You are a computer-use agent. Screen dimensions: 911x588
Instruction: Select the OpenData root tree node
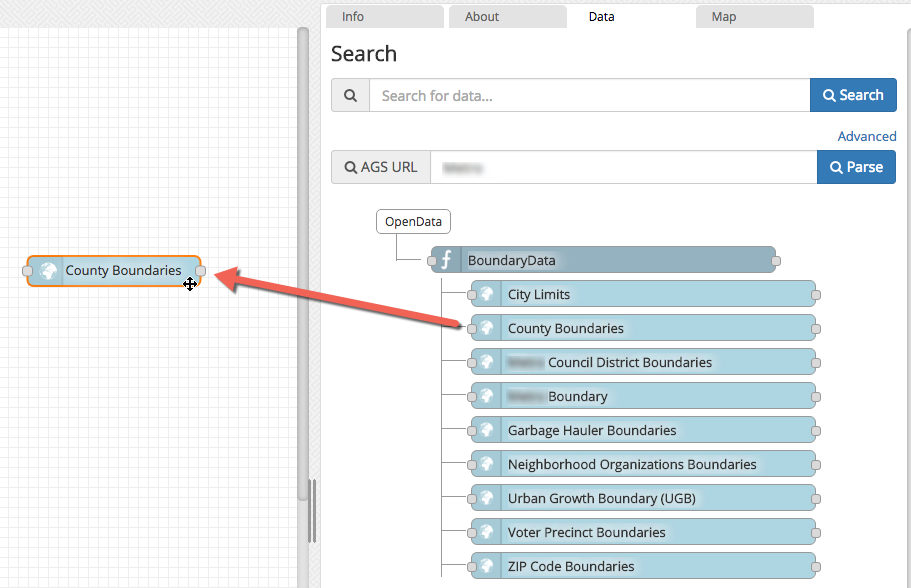point(413,221)
